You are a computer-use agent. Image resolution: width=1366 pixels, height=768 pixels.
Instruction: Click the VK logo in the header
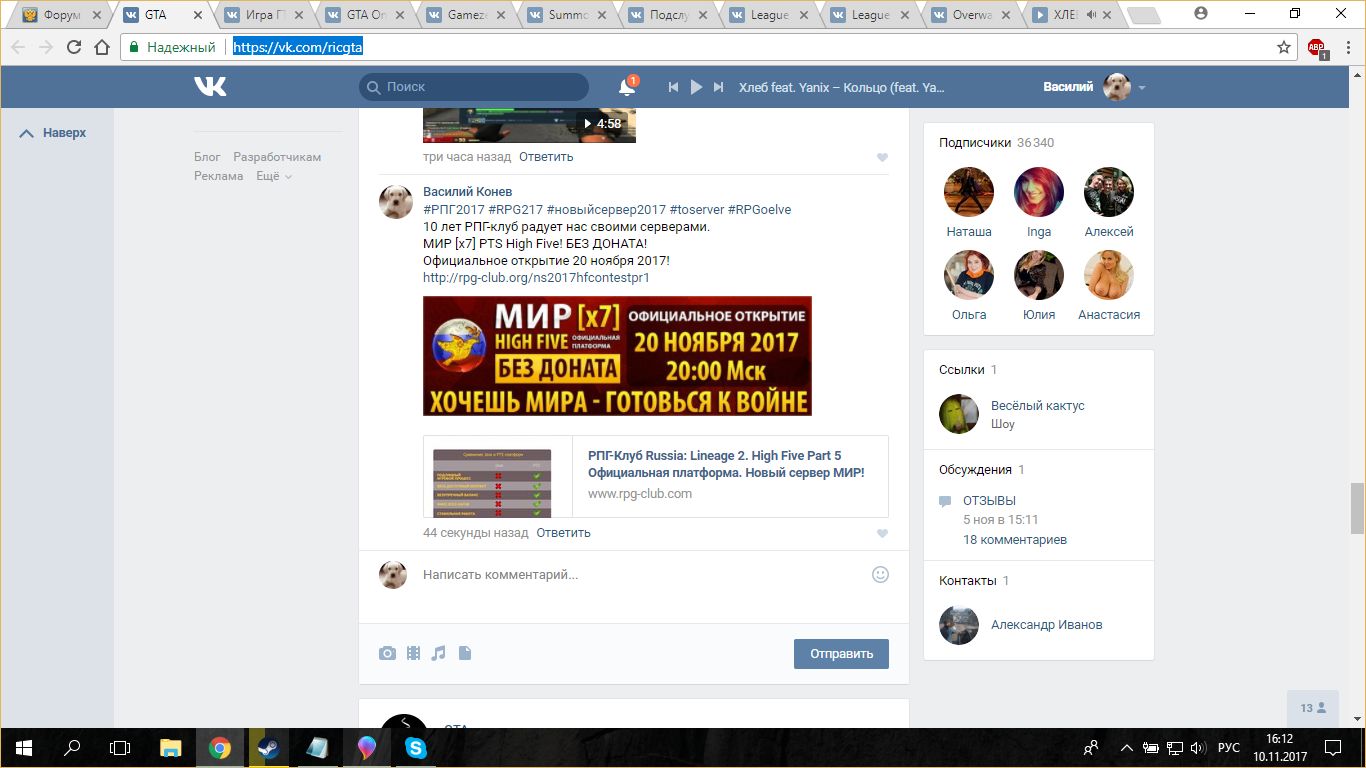210,87
